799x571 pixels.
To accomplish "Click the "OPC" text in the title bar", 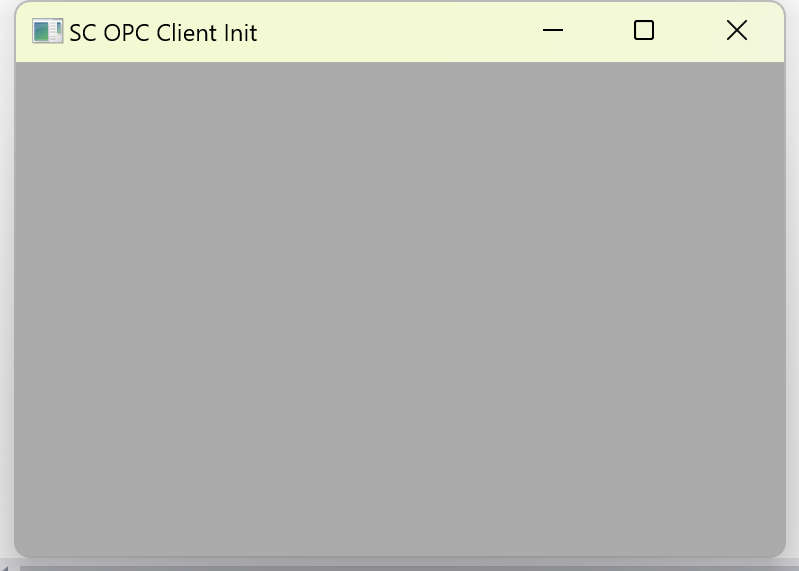I will point(126,33).
